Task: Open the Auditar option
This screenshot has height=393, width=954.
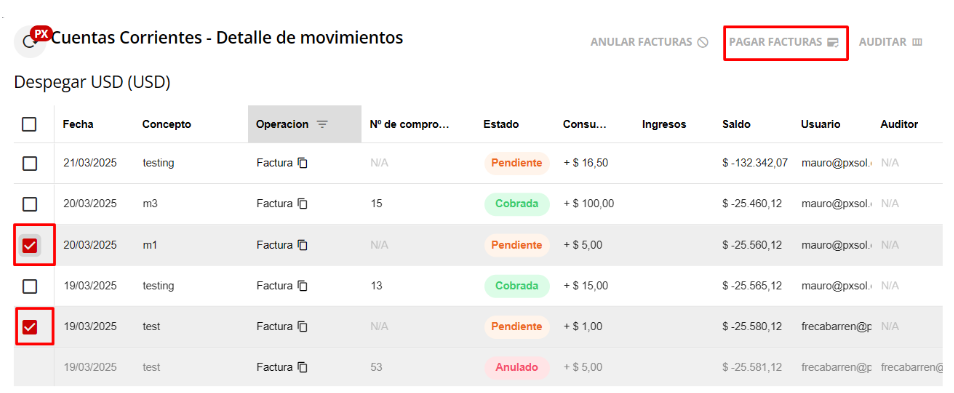Action: (x=890, y=43)
